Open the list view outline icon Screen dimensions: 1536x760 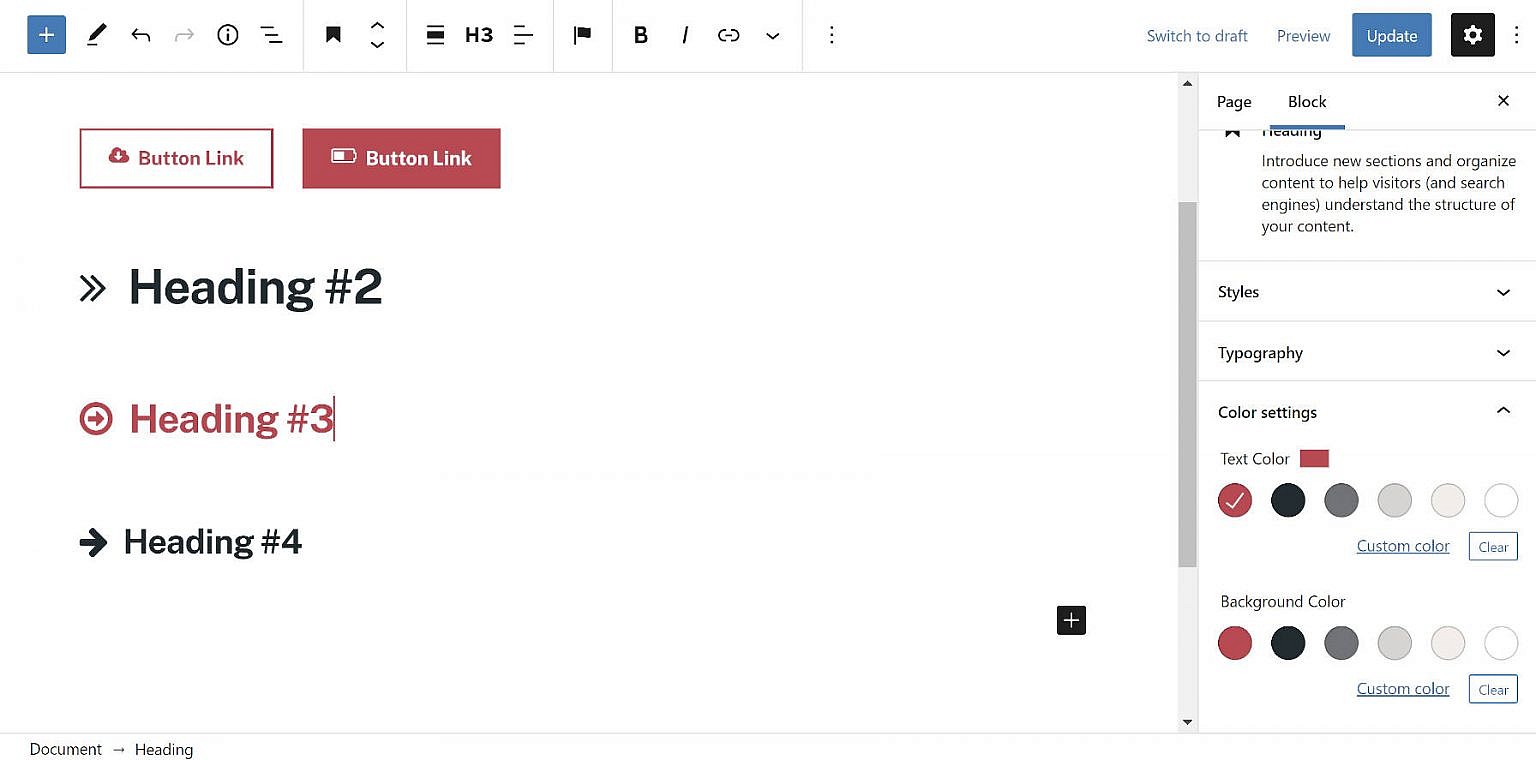[x=272, y=35]
